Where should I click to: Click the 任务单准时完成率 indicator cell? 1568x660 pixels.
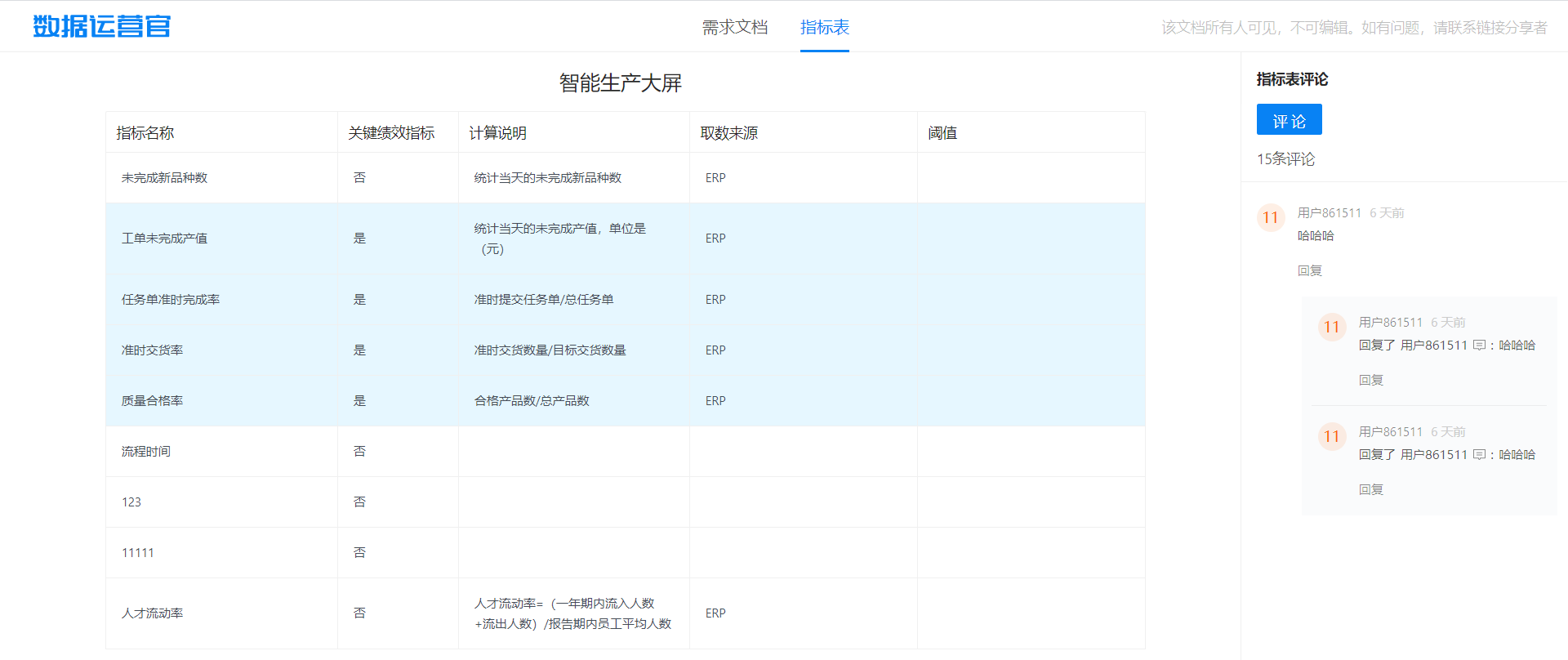pos(171,300)
